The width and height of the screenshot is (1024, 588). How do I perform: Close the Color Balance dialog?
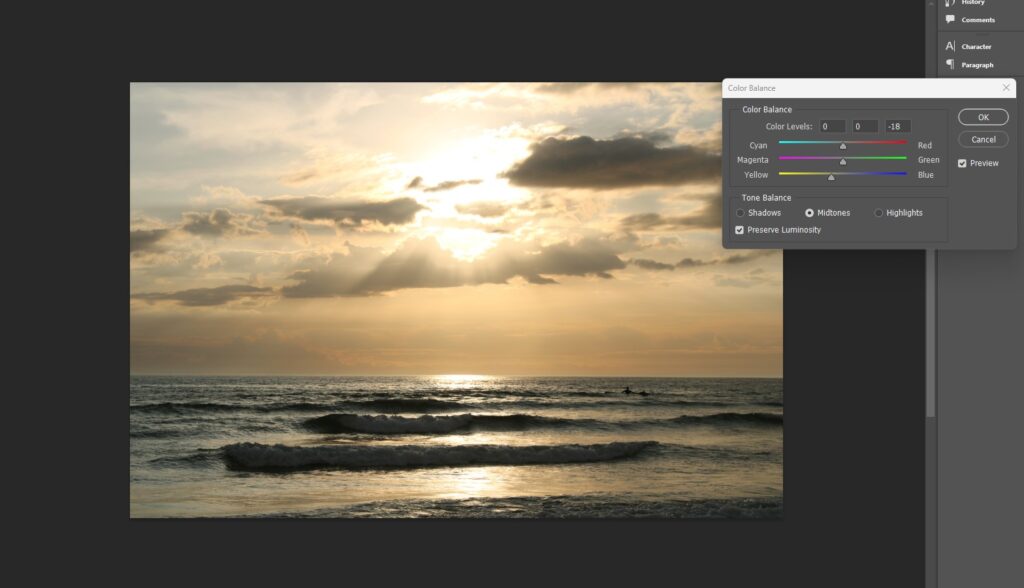pyautogui.click(x=1006, y=88)
